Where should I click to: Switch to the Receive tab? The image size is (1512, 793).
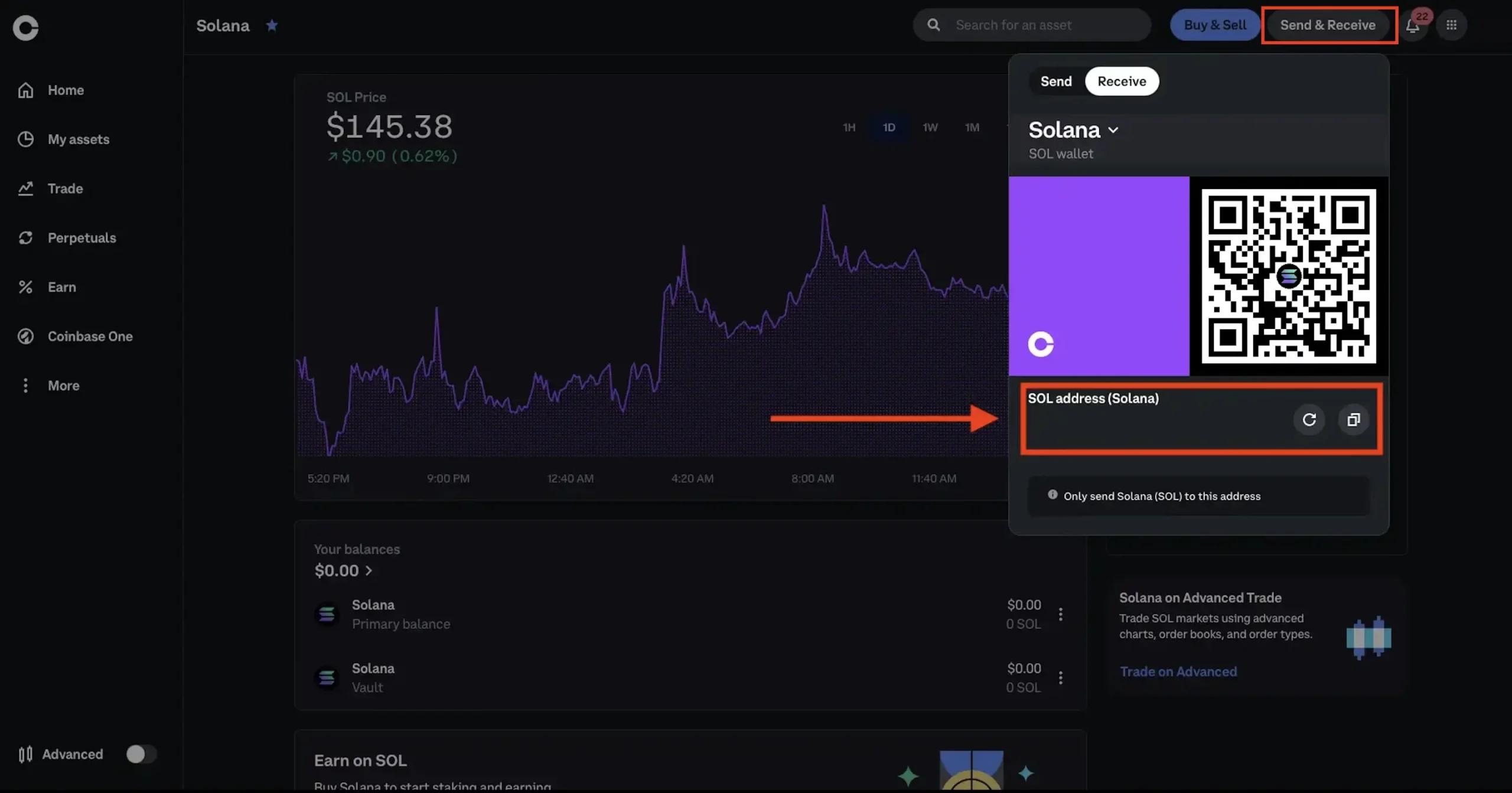pyautogui.click(x=1121, y=80)
